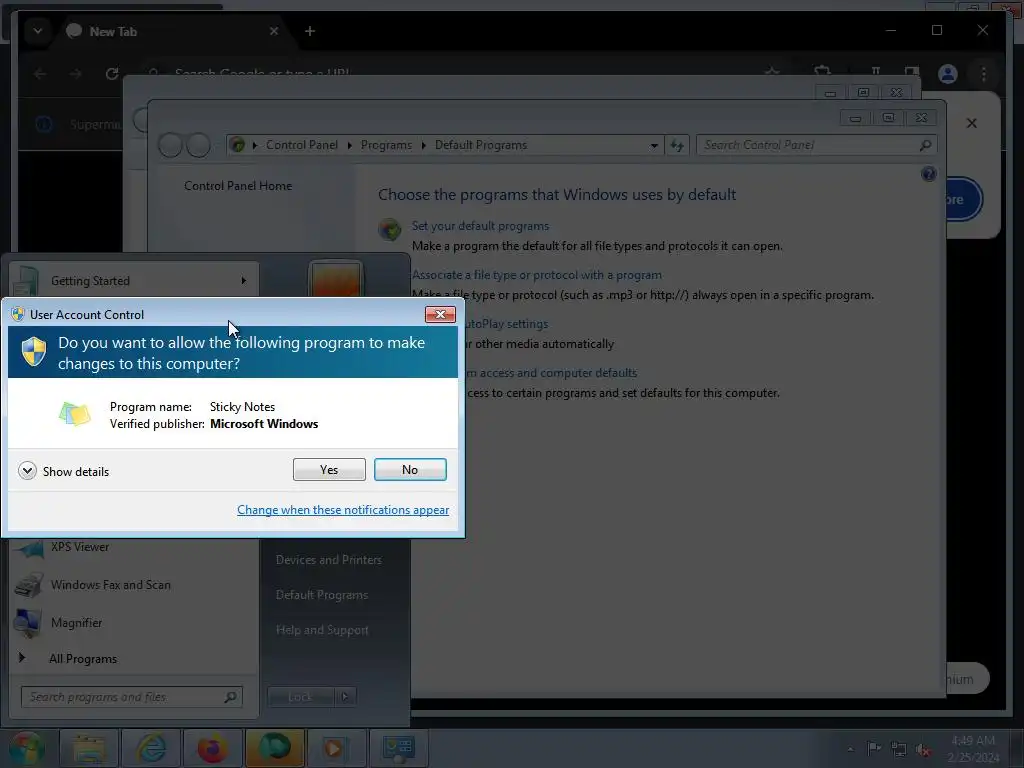Click the user account picture in Start menu

point(335,279)
